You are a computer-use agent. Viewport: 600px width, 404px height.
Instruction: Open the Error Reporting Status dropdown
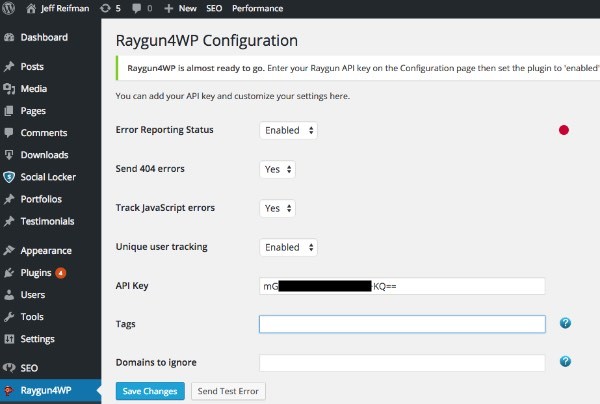[x=288, y=130]
